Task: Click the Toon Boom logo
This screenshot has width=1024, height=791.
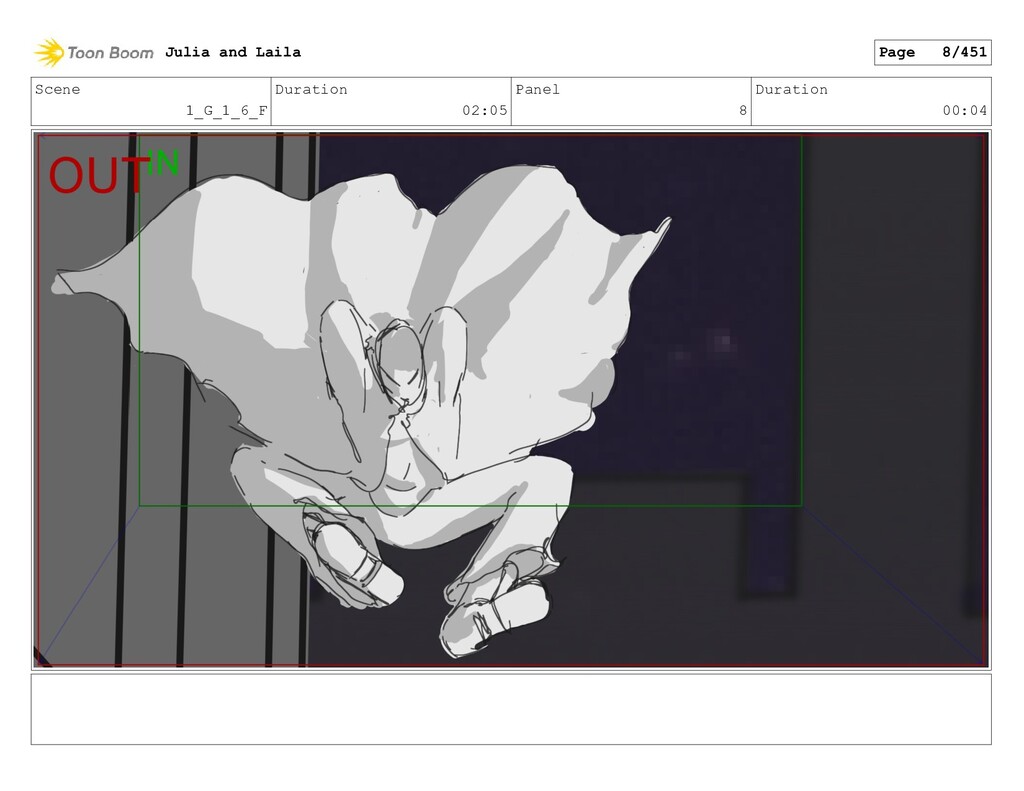Action: pyautogui.click(x=93, y=52)
